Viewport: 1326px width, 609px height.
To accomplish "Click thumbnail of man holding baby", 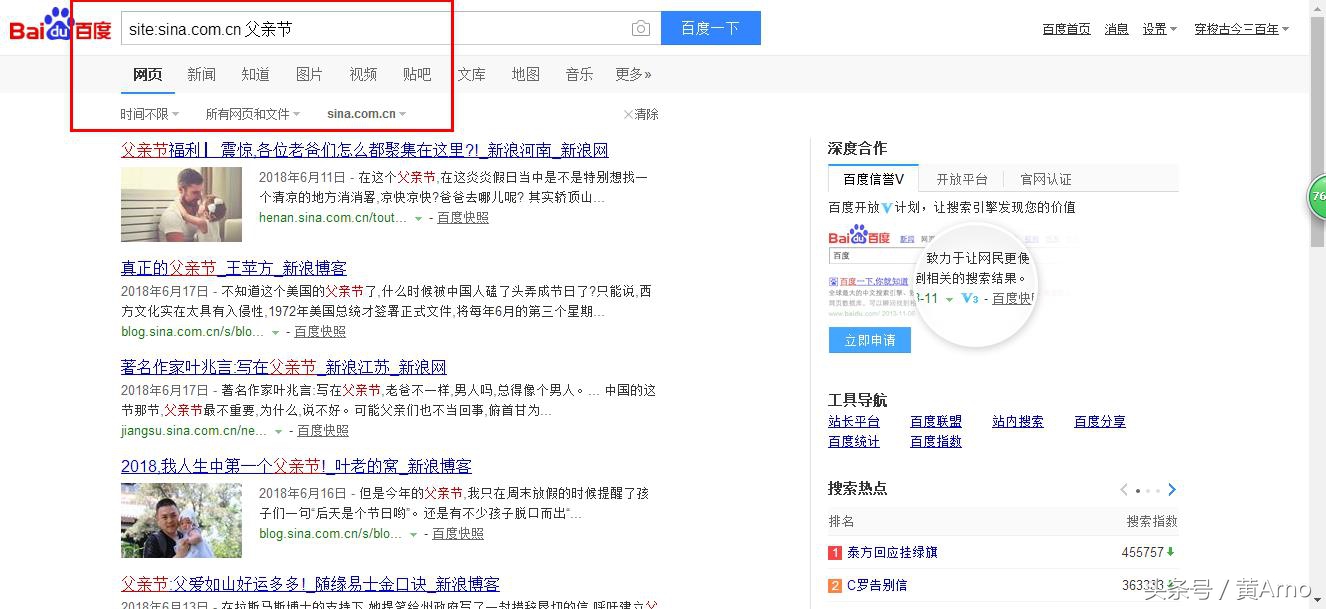I will [x=181, y=204].
